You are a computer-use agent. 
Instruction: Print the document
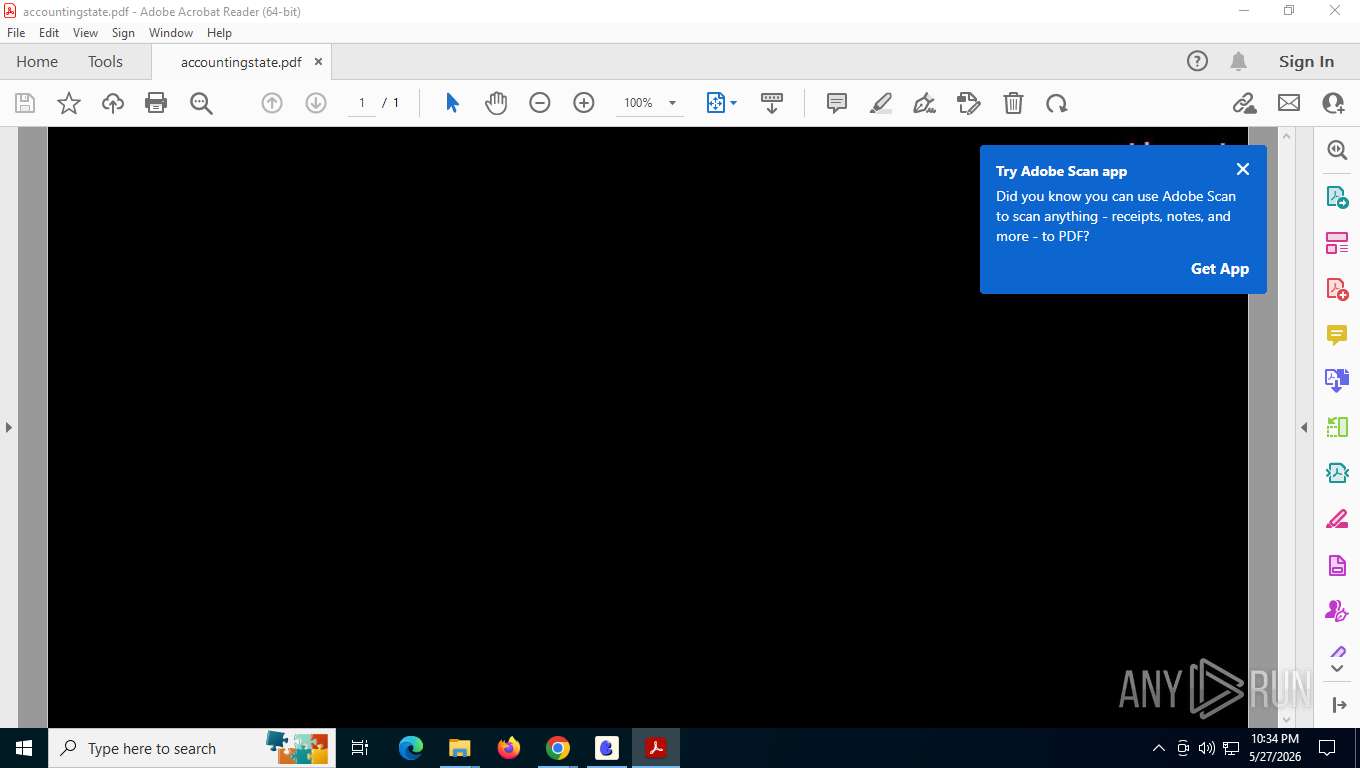coord(156,103)
